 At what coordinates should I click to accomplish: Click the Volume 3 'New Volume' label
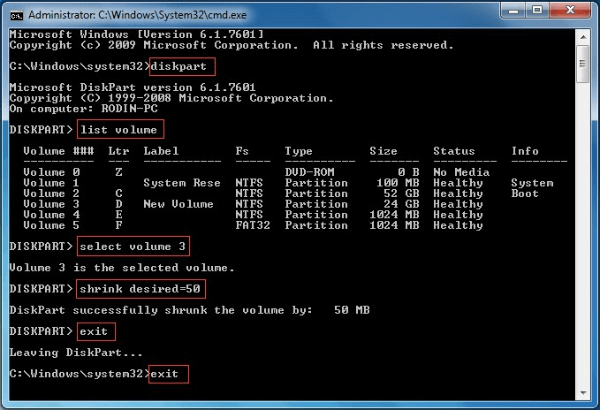coord(178,203)
